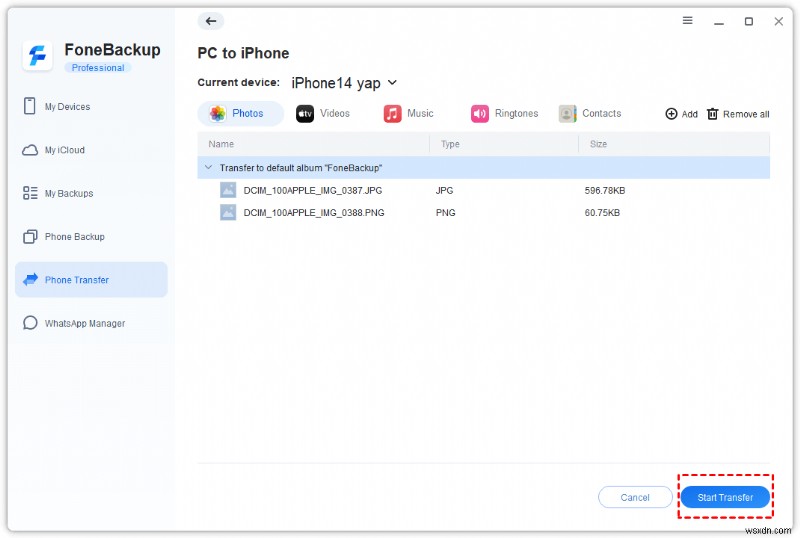Maximize the FoneBackup window
Image resolution: width=800 pixels, height=538 pixels.
(x=748, y=21)
